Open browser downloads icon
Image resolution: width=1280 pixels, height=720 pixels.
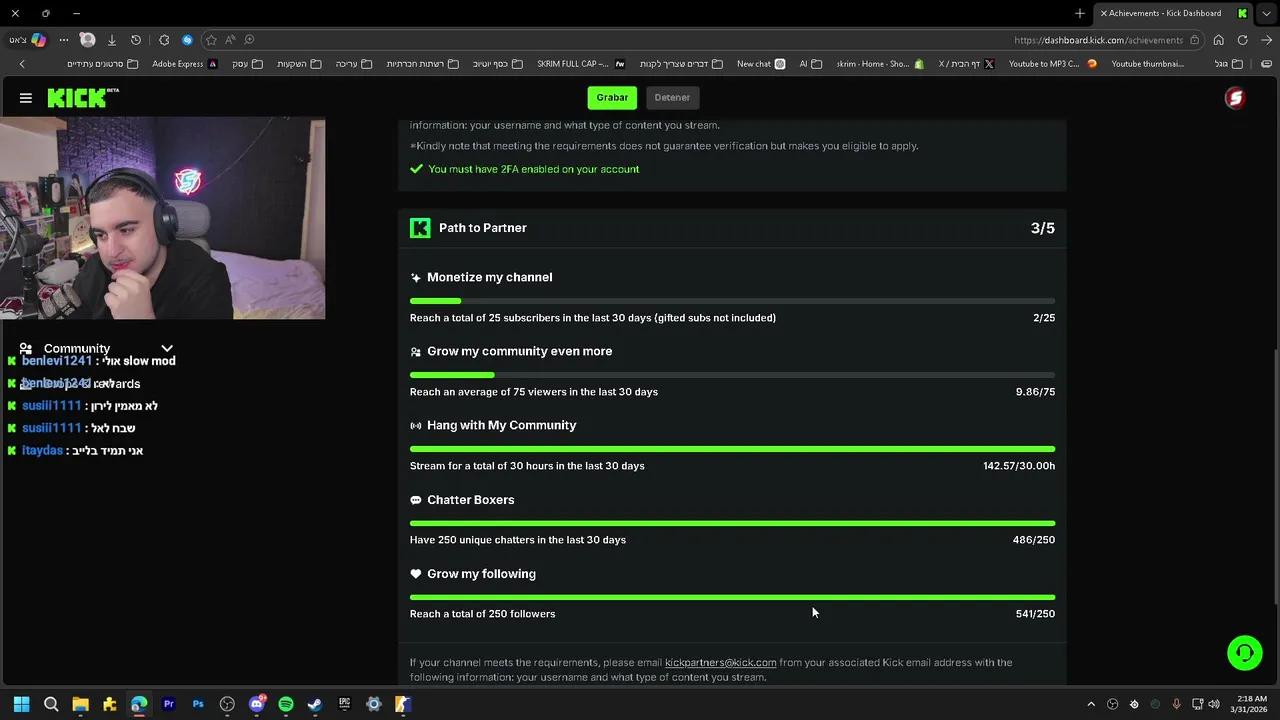point(112,40)
